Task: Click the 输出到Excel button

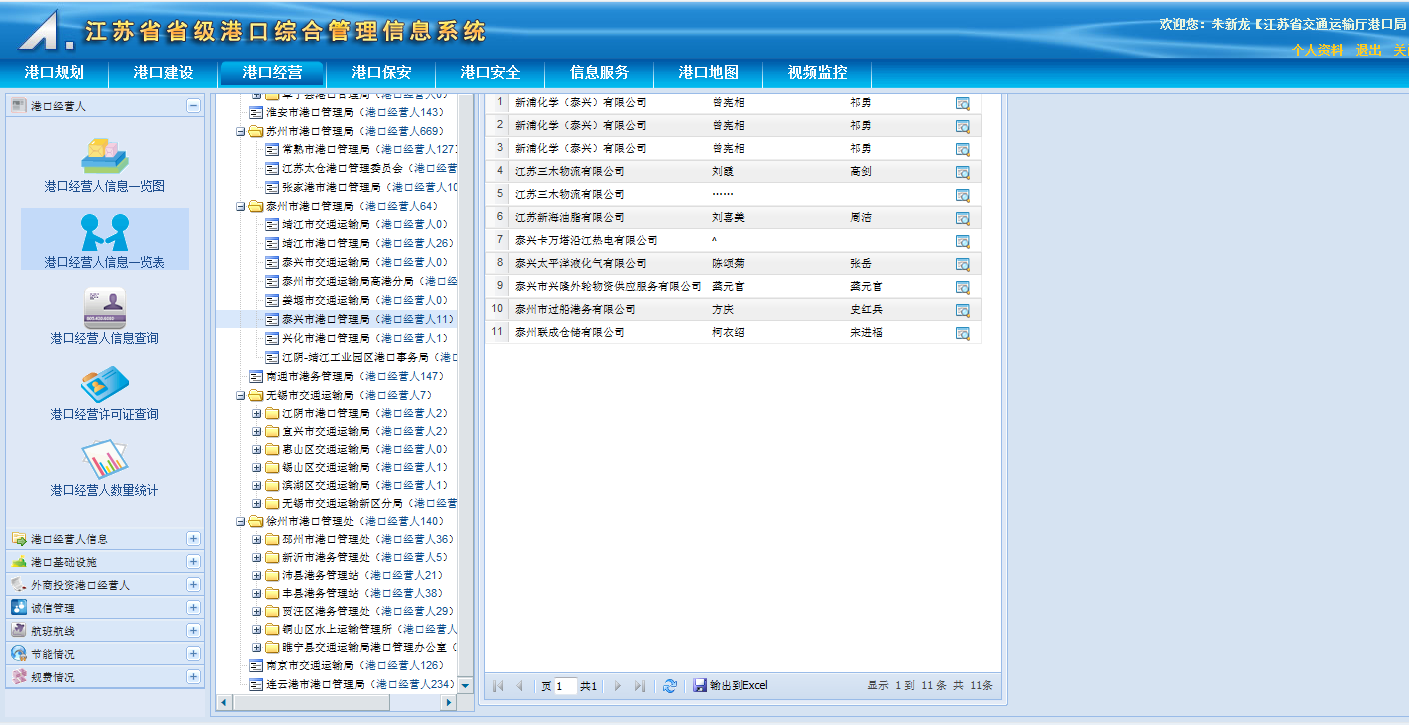Action: point(731,686)
